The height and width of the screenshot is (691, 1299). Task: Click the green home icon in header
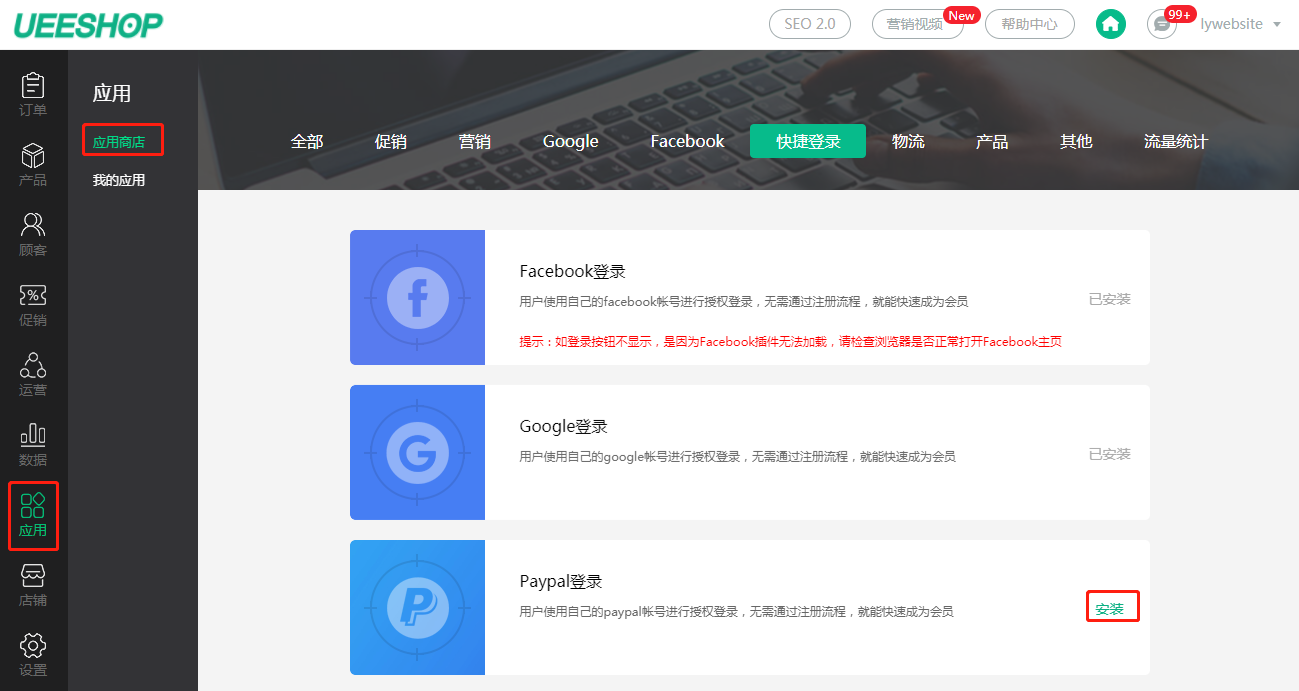(x=1111, y=24)
